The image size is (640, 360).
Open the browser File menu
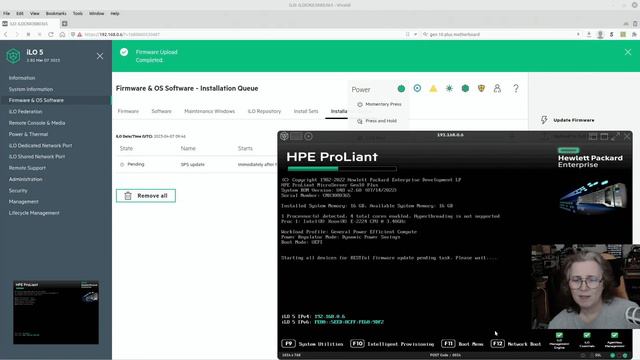[7, 13]
